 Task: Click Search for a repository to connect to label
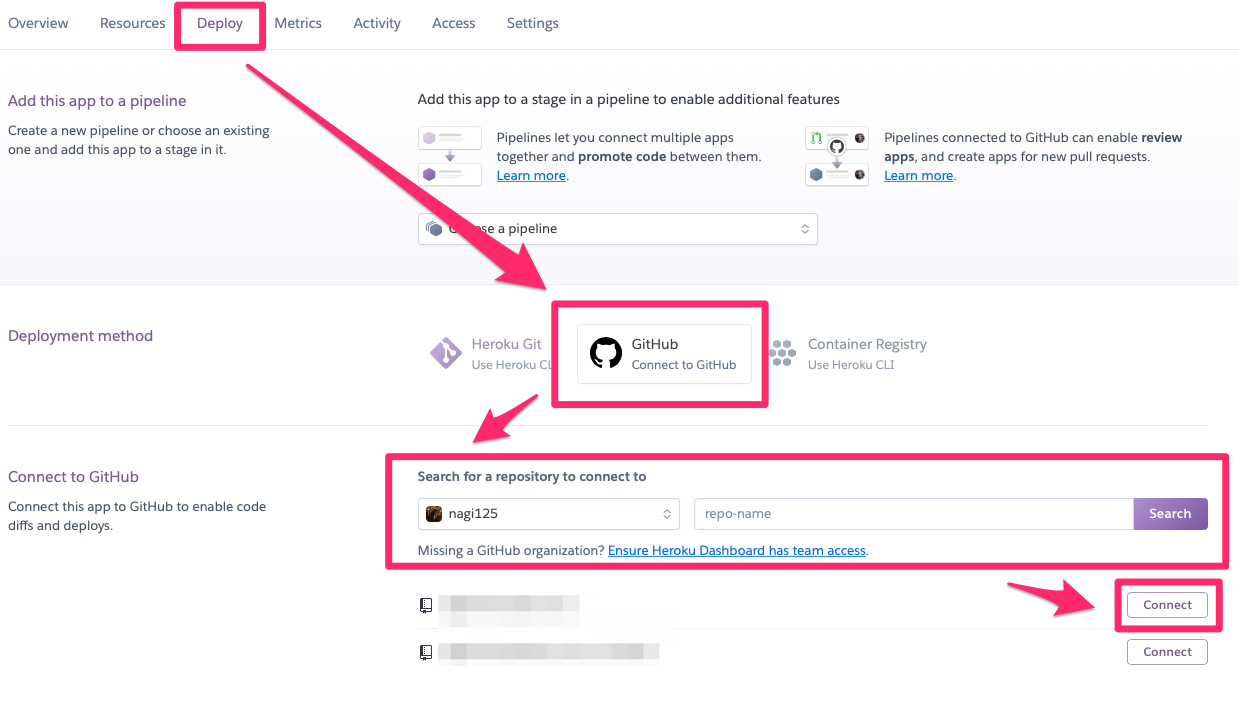pos(532,477)
